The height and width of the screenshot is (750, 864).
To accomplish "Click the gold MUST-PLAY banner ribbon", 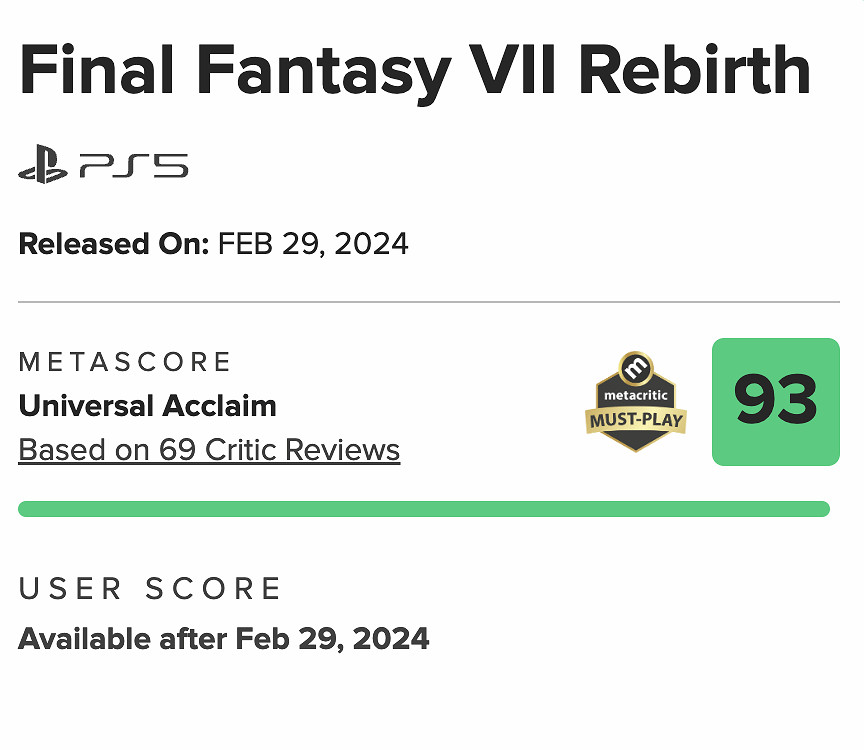I will point(636,420).
